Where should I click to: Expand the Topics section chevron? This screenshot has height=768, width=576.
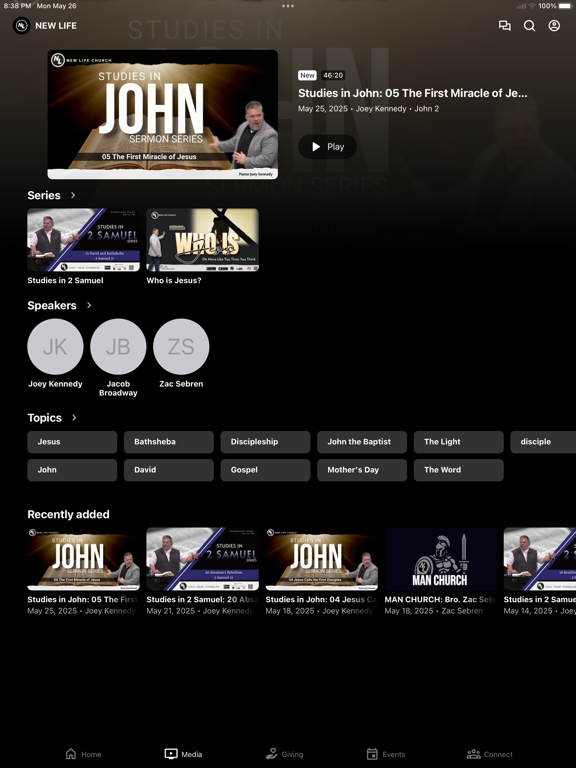74,417
